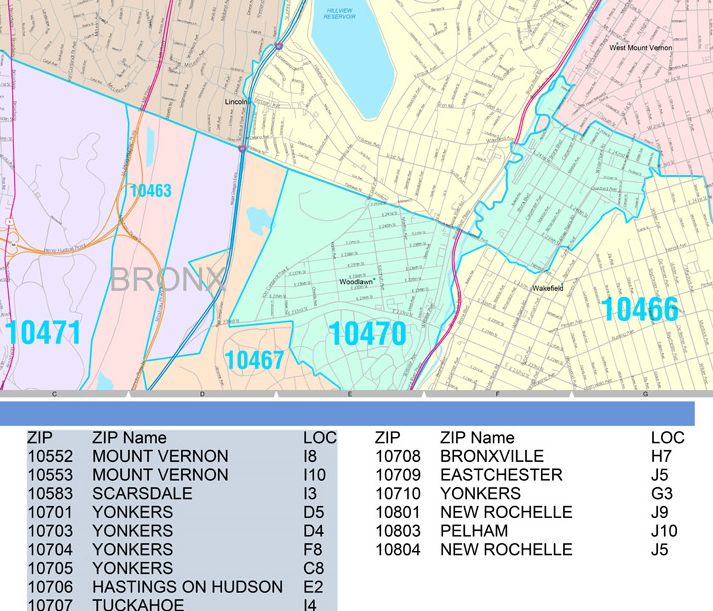The width and height of the screenshot is (713, 611).
Task: Select the 10463 ZIP code map label
Action: pyautogui.click(x=150, y=190)
